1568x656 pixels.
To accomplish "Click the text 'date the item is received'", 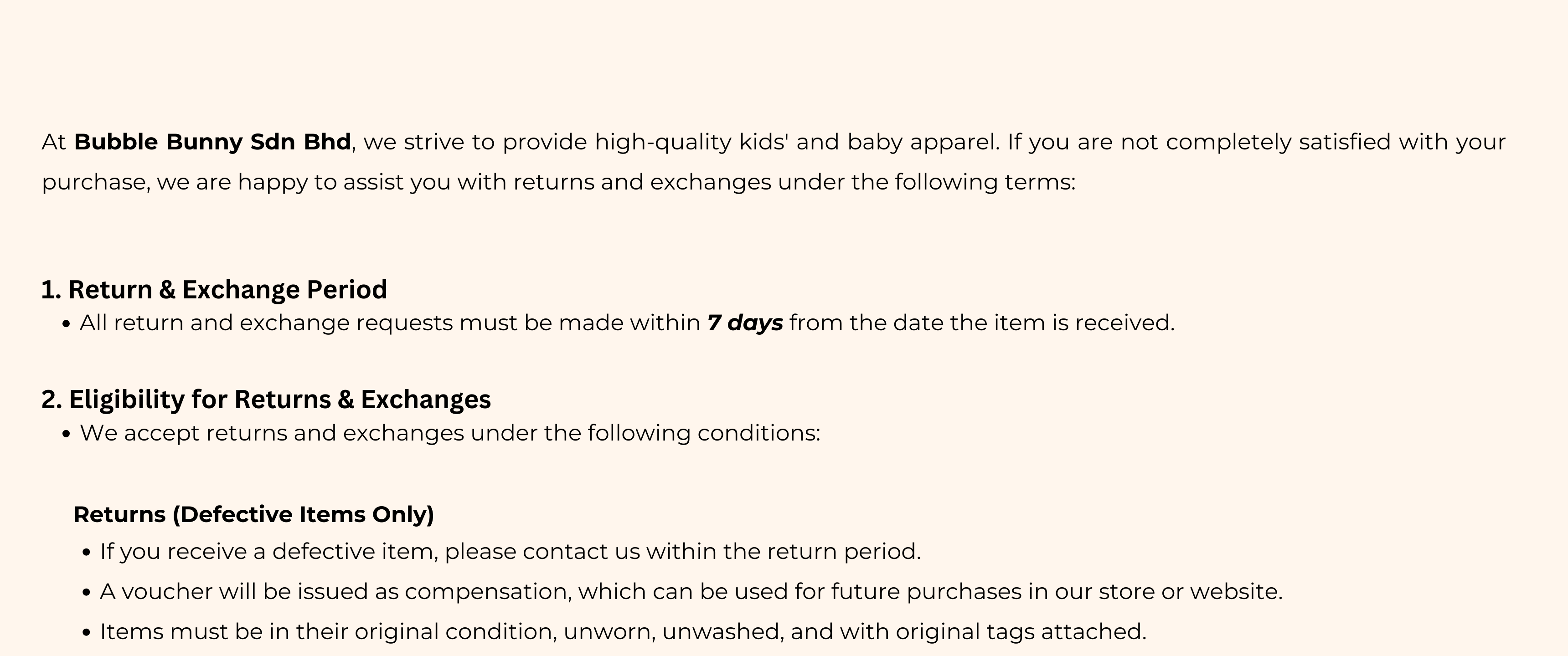I will 1031,323.
